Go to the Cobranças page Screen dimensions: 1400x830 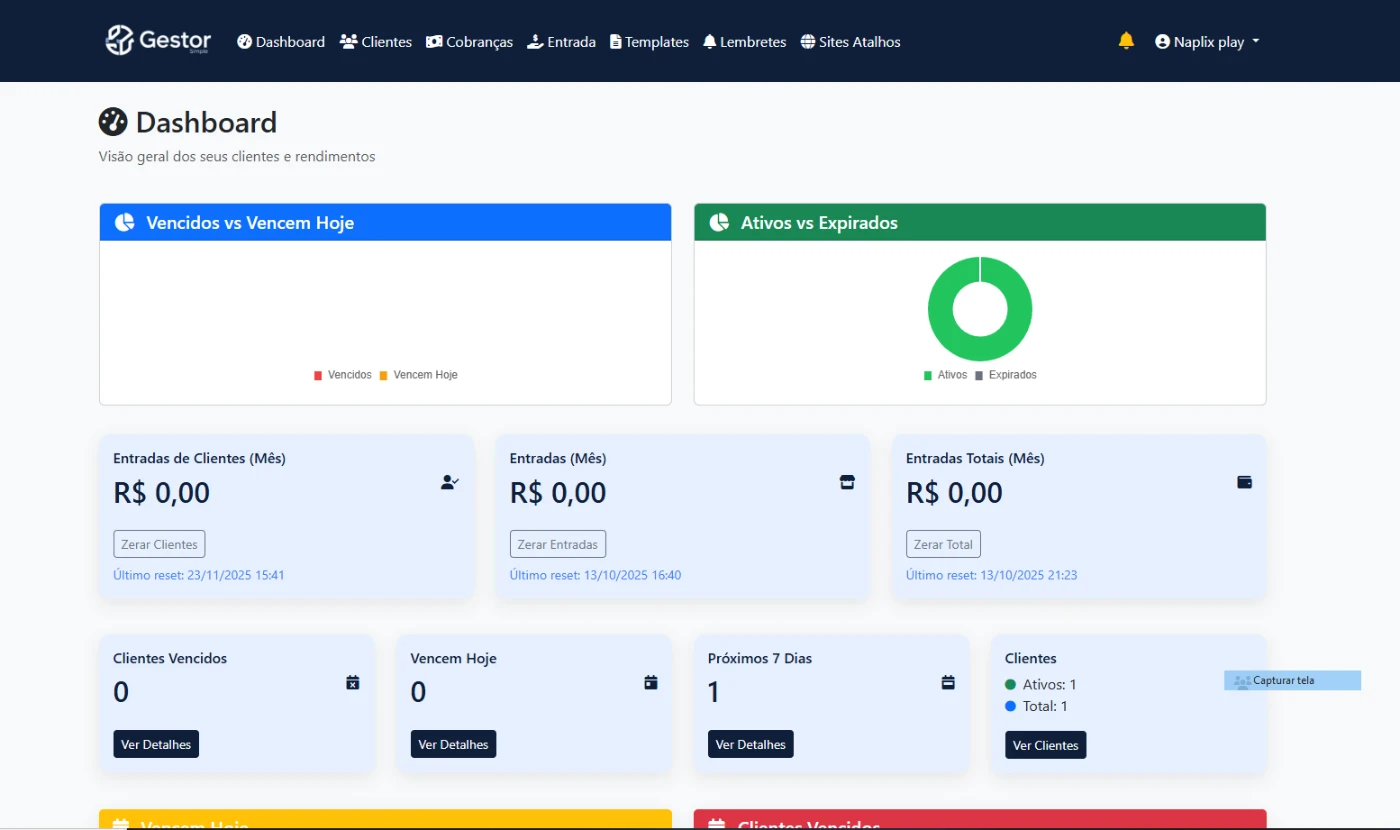coord(469,42)
